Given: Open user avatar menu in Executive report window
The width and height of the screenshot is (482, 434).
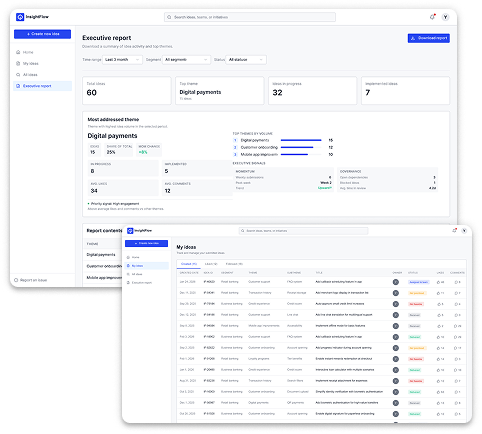Looking at the screenshot, I should coord(445,17).
